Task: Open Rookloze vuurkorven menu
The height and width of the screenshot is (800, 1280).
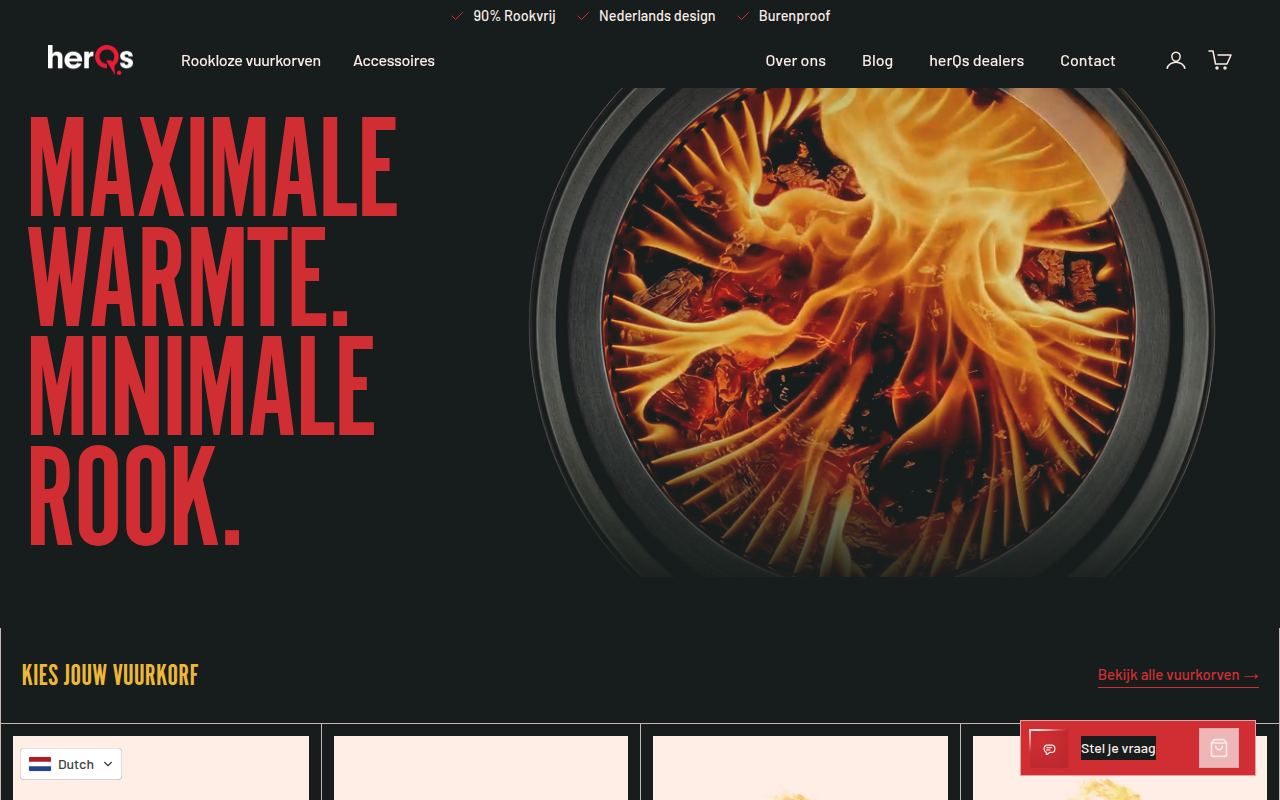Action: pos(251,60)
